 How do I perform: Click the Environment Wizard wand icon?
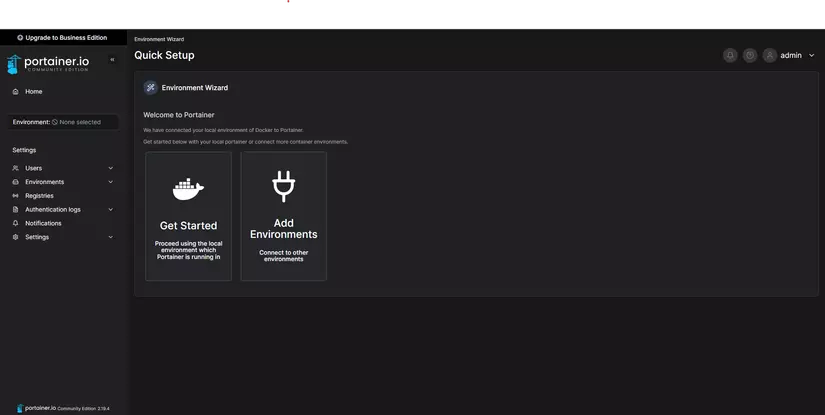click(x=151, y=88)
